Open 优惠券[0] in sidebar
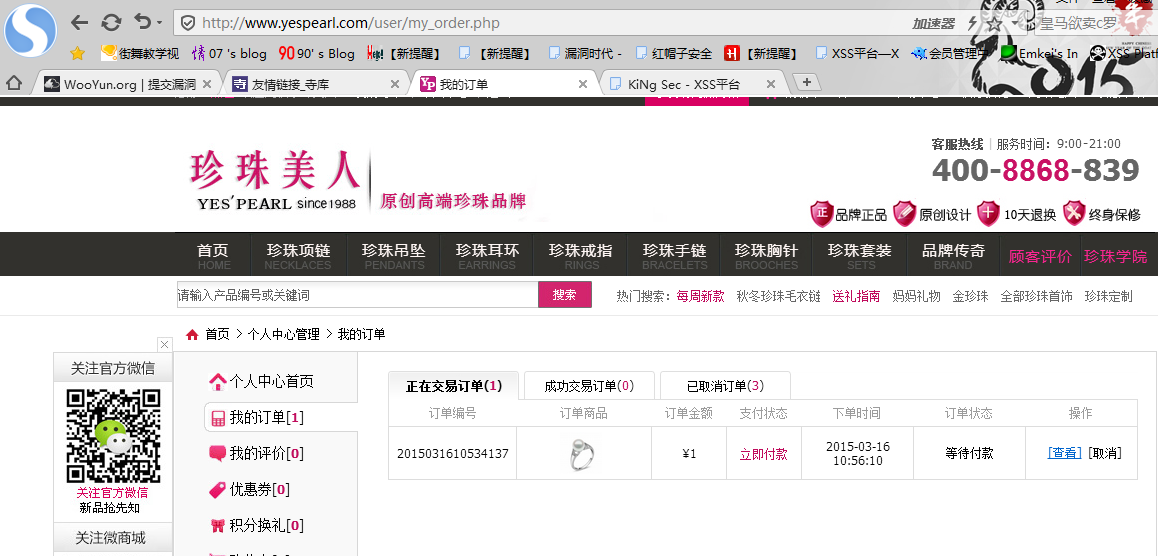The height and width of the screenshot is (556, 1158). [x=259, y=490]
